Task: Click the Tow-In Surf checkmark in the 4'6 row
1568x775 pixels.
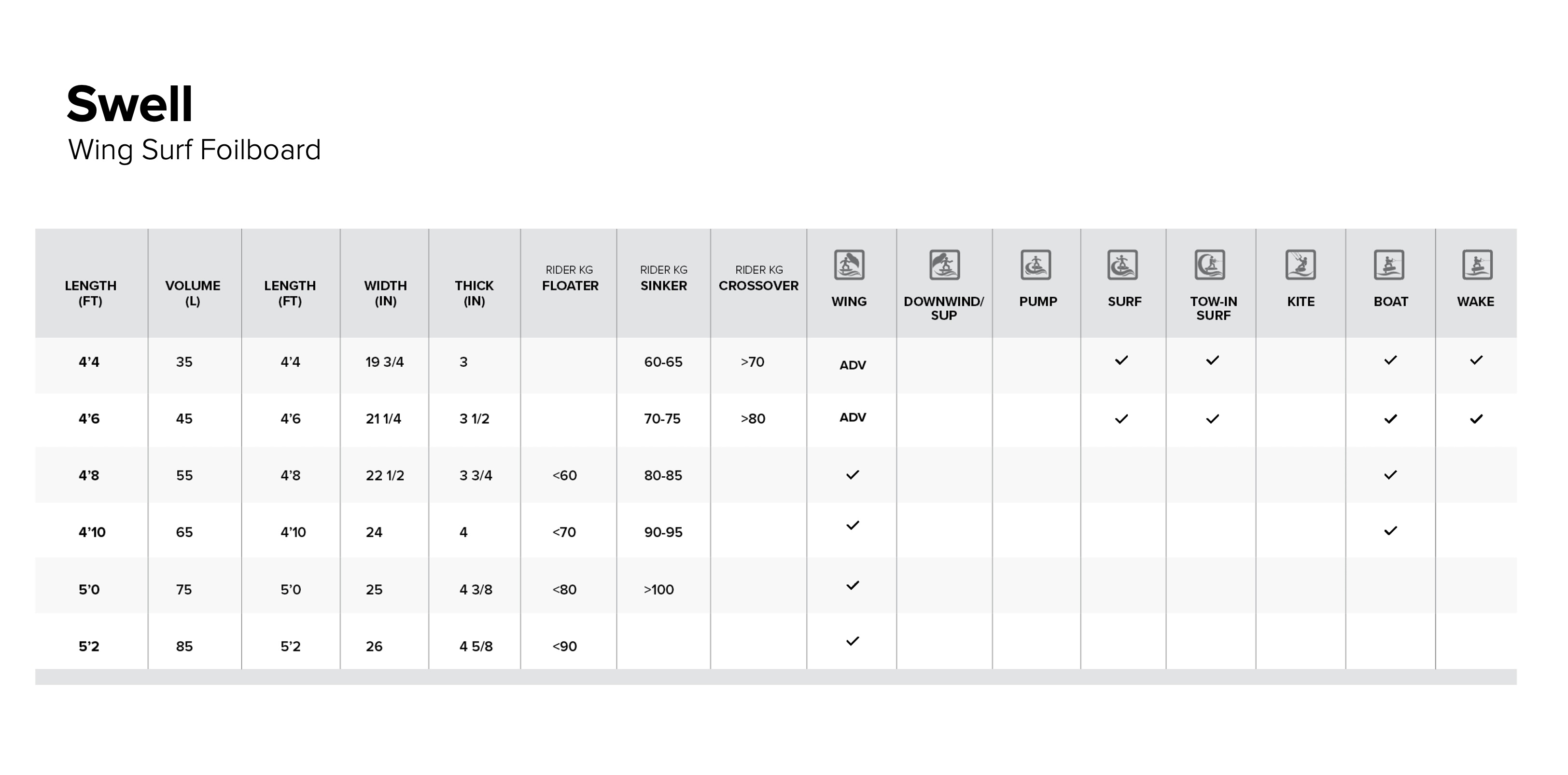Action: 1213,418
